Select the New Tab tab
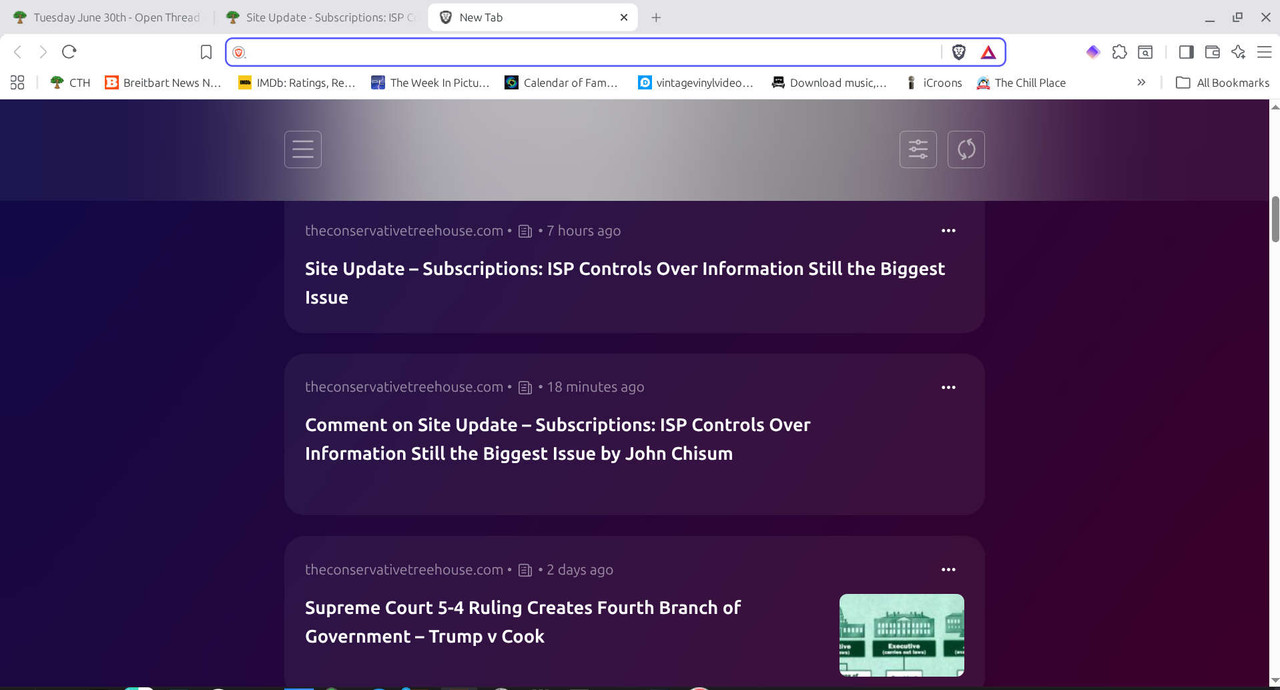1280x690 pixels. point(533,17)
